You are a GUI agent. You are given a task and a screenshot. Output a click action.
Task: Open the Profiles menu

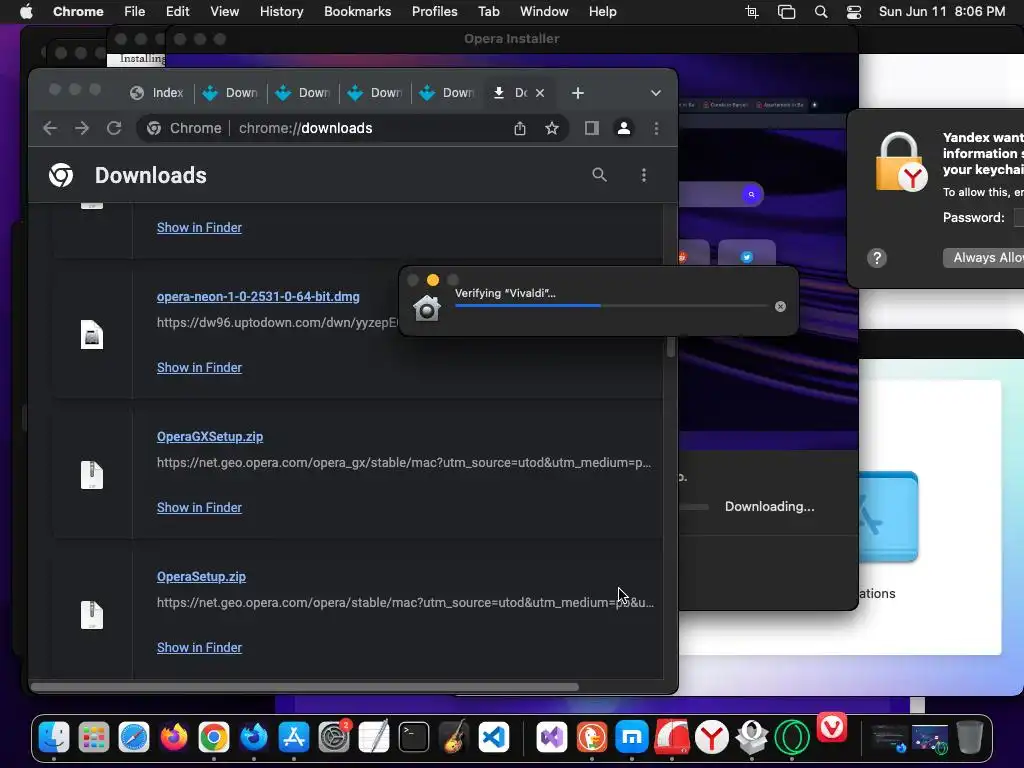click(434, 12)
